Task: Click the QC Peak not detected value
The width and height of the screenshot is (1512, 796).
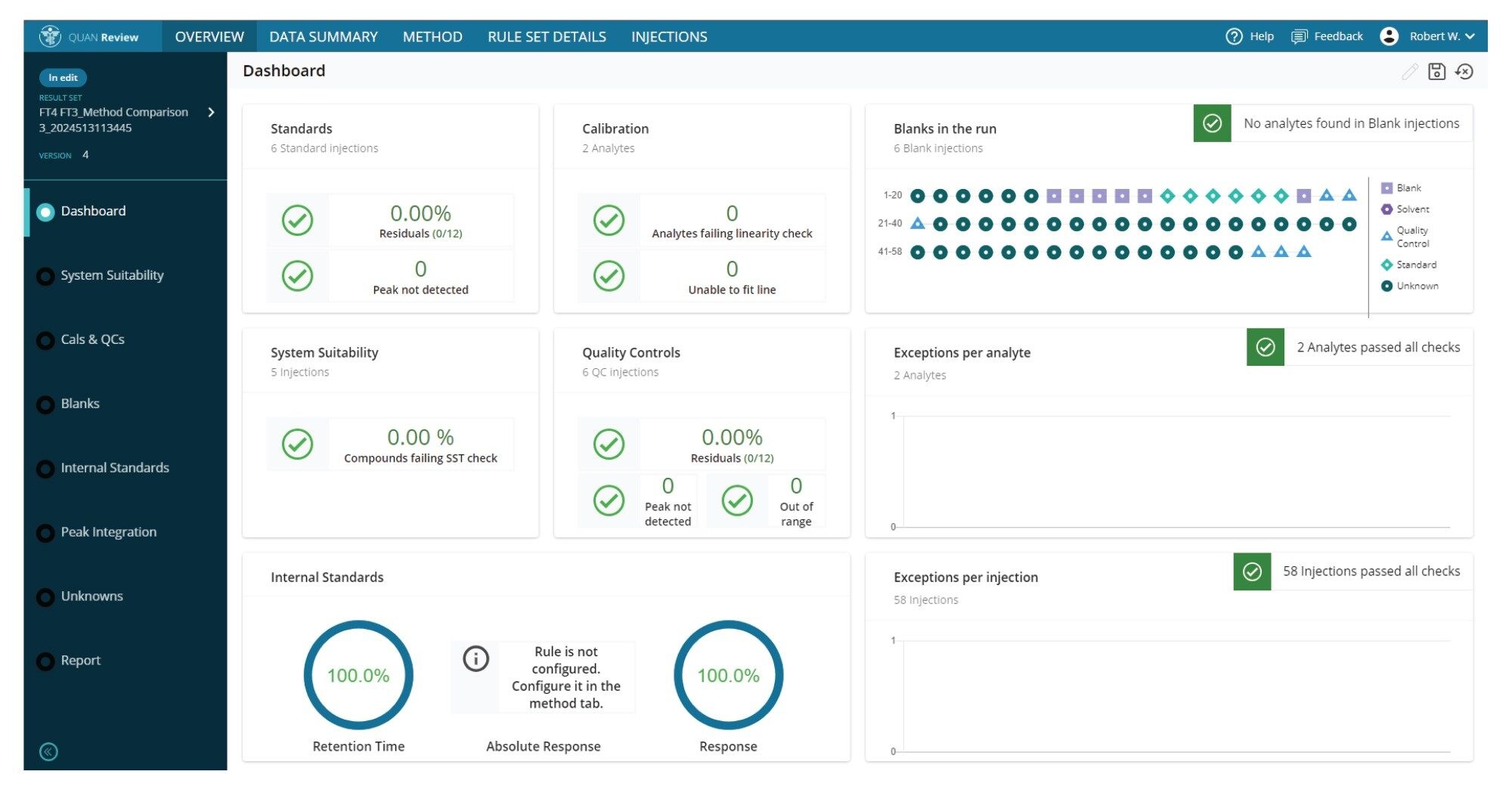Action: pos(668,485)
